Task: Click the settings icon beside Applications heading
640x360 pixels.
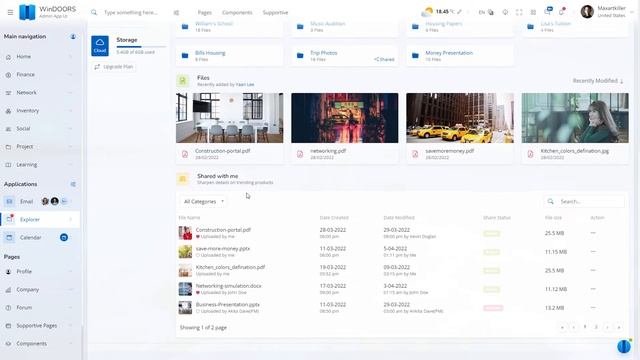Action: pos(73,184)
